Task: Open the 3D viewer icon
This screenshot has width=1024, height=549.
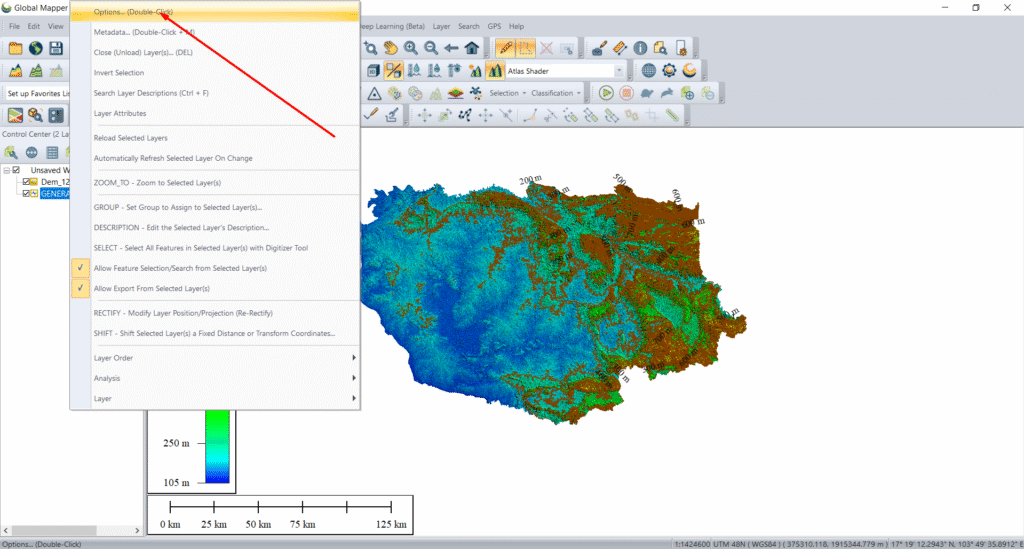Action: pyautogui.click(x=373, y=71)
